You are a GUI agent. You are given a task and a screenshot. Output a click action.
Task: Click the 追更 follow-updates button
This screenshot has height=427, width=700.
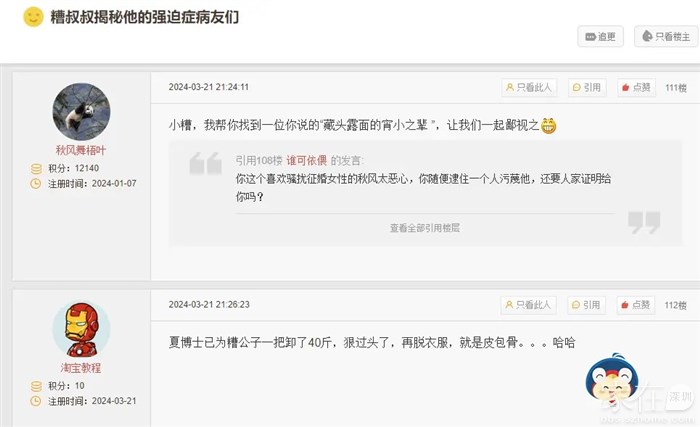(x=600, y=37)
